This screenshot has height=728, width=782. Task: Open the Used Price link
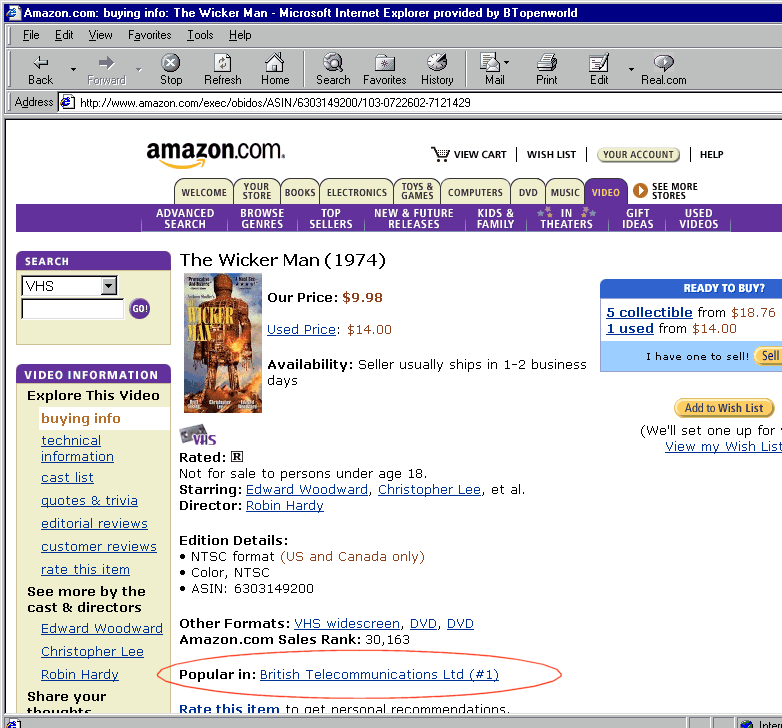[301, 330]
